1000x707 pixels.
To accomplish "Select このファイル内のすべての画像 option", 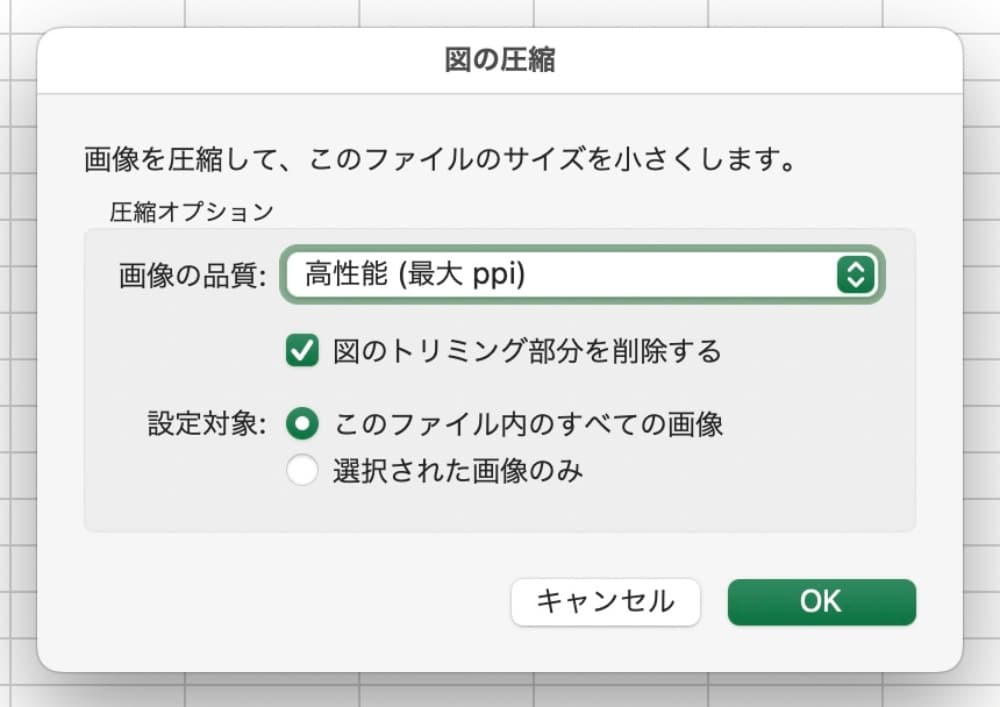I will click(301, 424).
